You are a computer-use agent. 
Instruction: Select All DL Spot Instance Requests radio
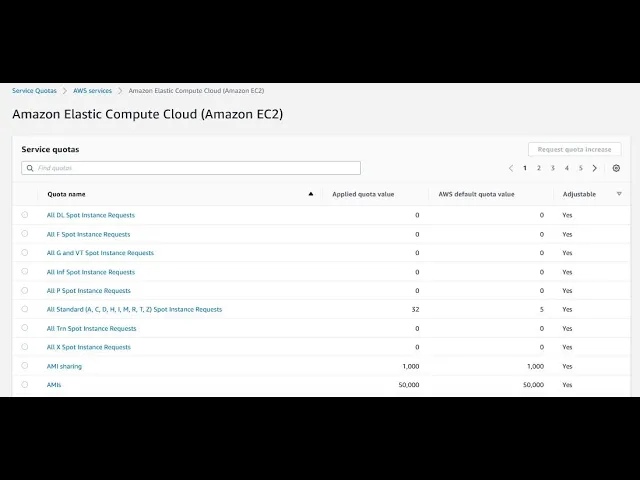(25, 215)
